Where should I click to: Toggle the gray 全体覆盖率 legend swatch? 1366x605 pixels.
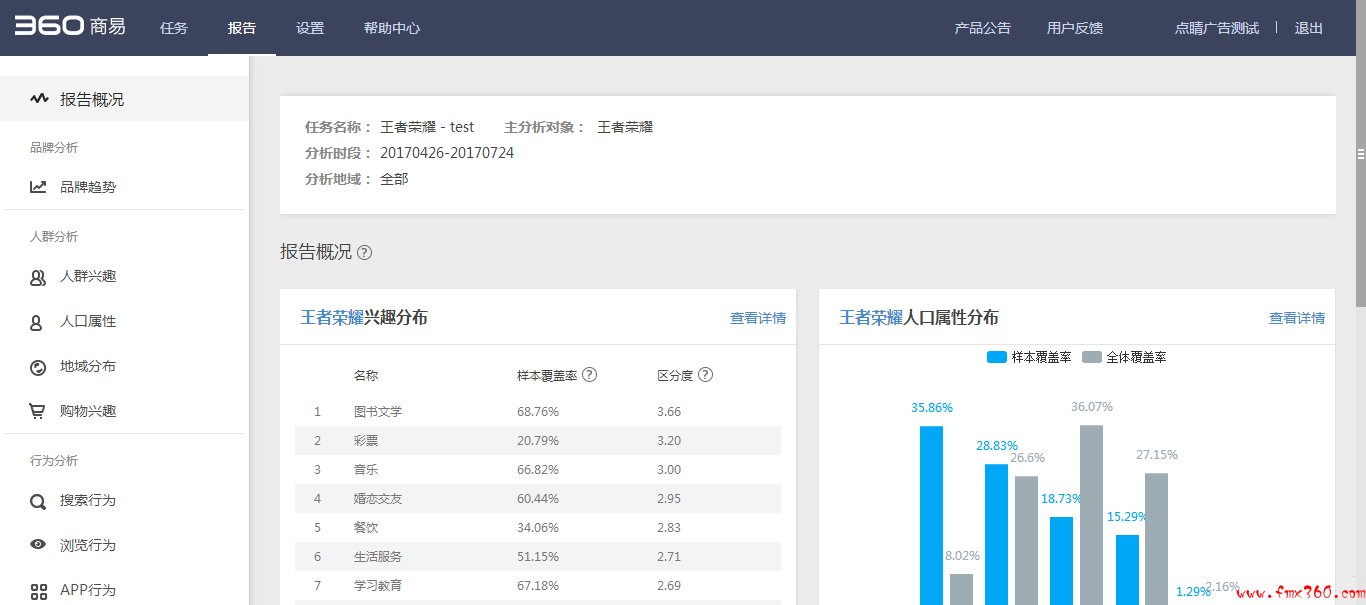(1092, 357)
